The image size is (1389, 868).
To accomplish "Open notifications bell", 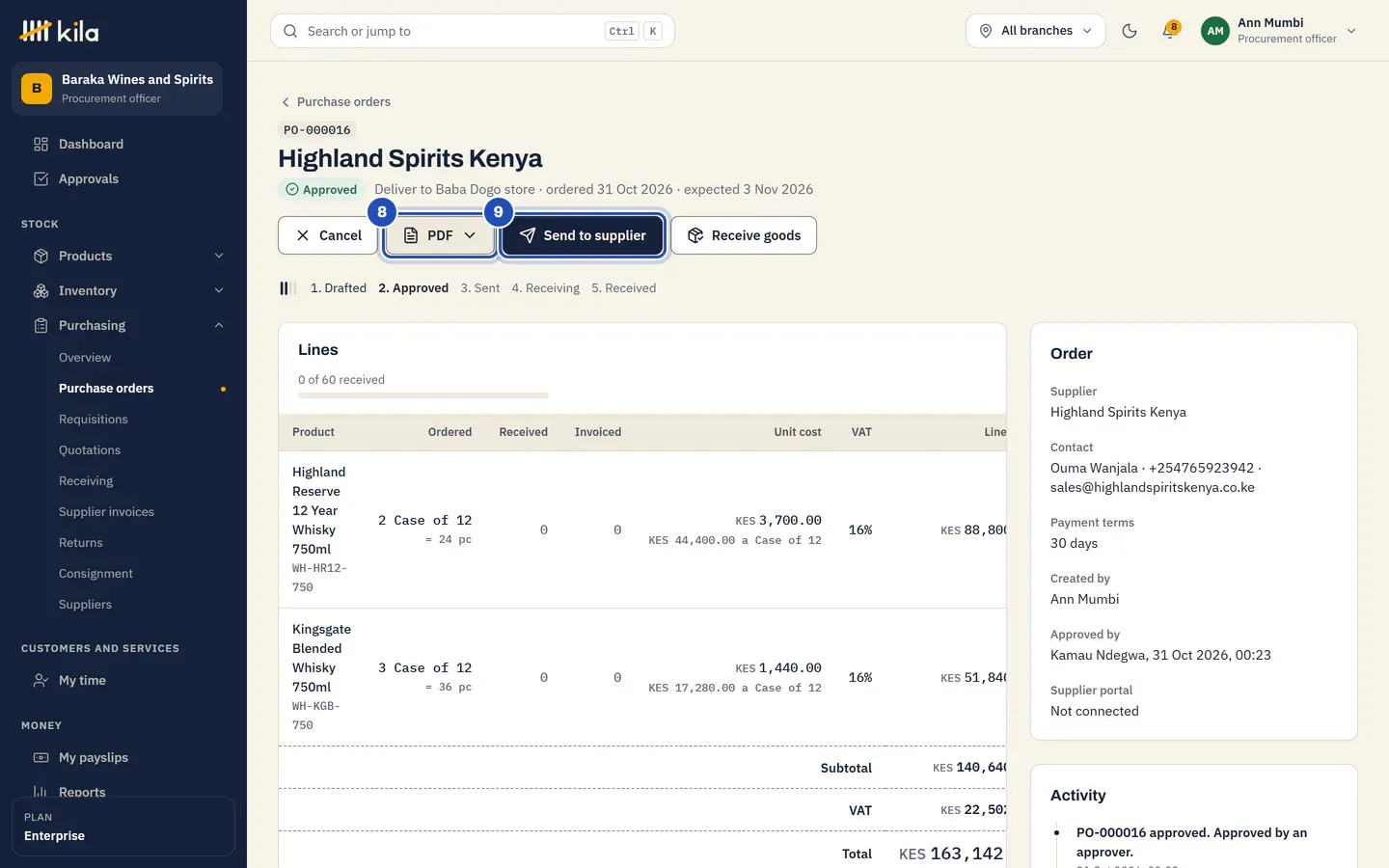I will tap(1170, 31).
